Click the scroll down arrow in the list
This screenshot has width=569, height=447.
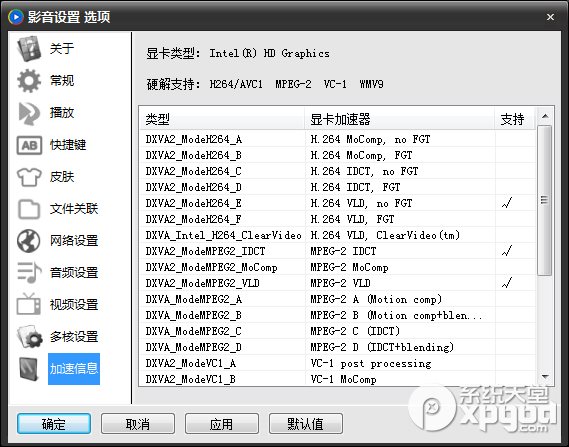coord(545,377)
